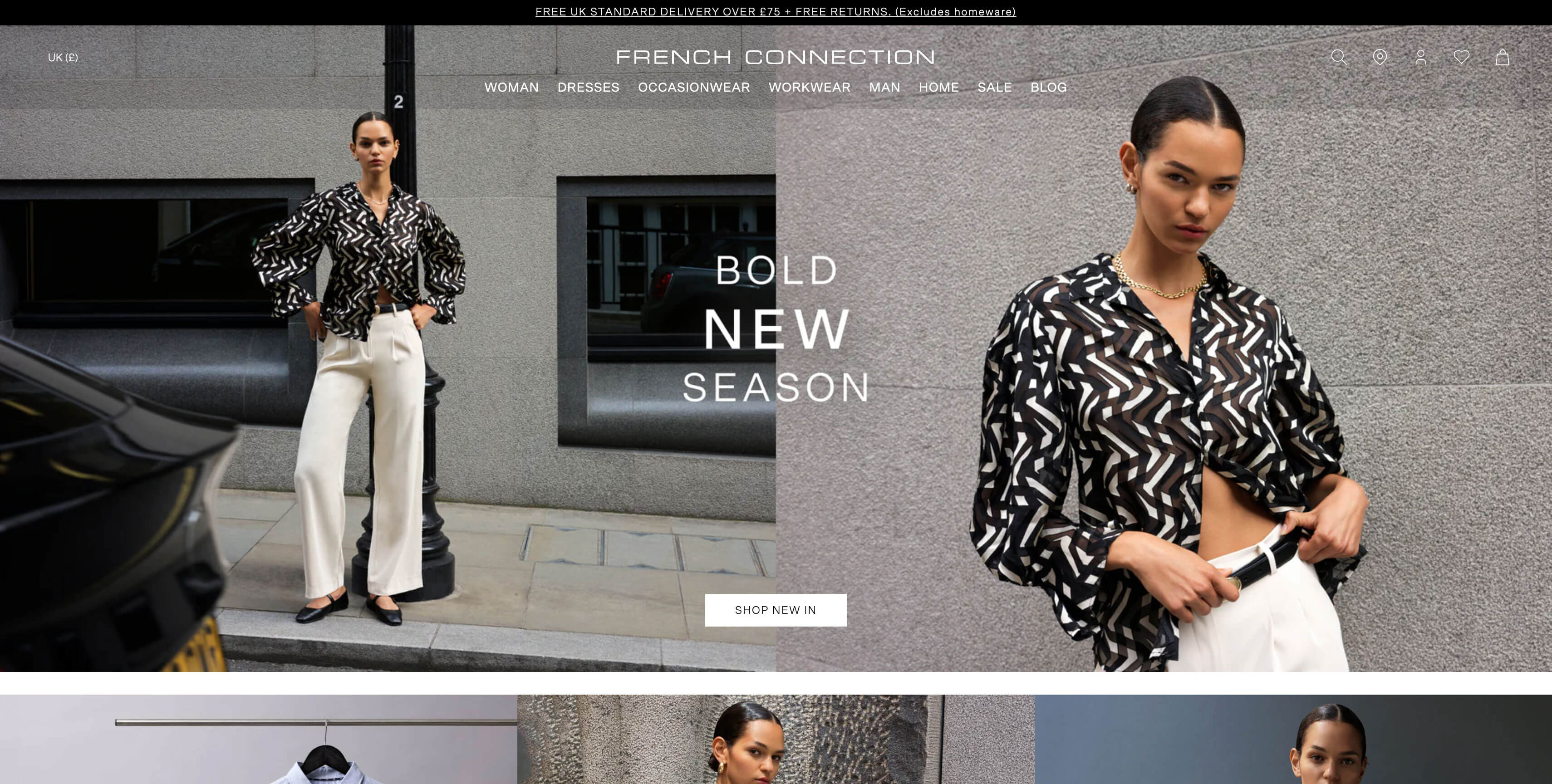Click the store locator pin icon
Image resolution: width=1552 pixels, height=784 pixels.
pos(1380,57)
